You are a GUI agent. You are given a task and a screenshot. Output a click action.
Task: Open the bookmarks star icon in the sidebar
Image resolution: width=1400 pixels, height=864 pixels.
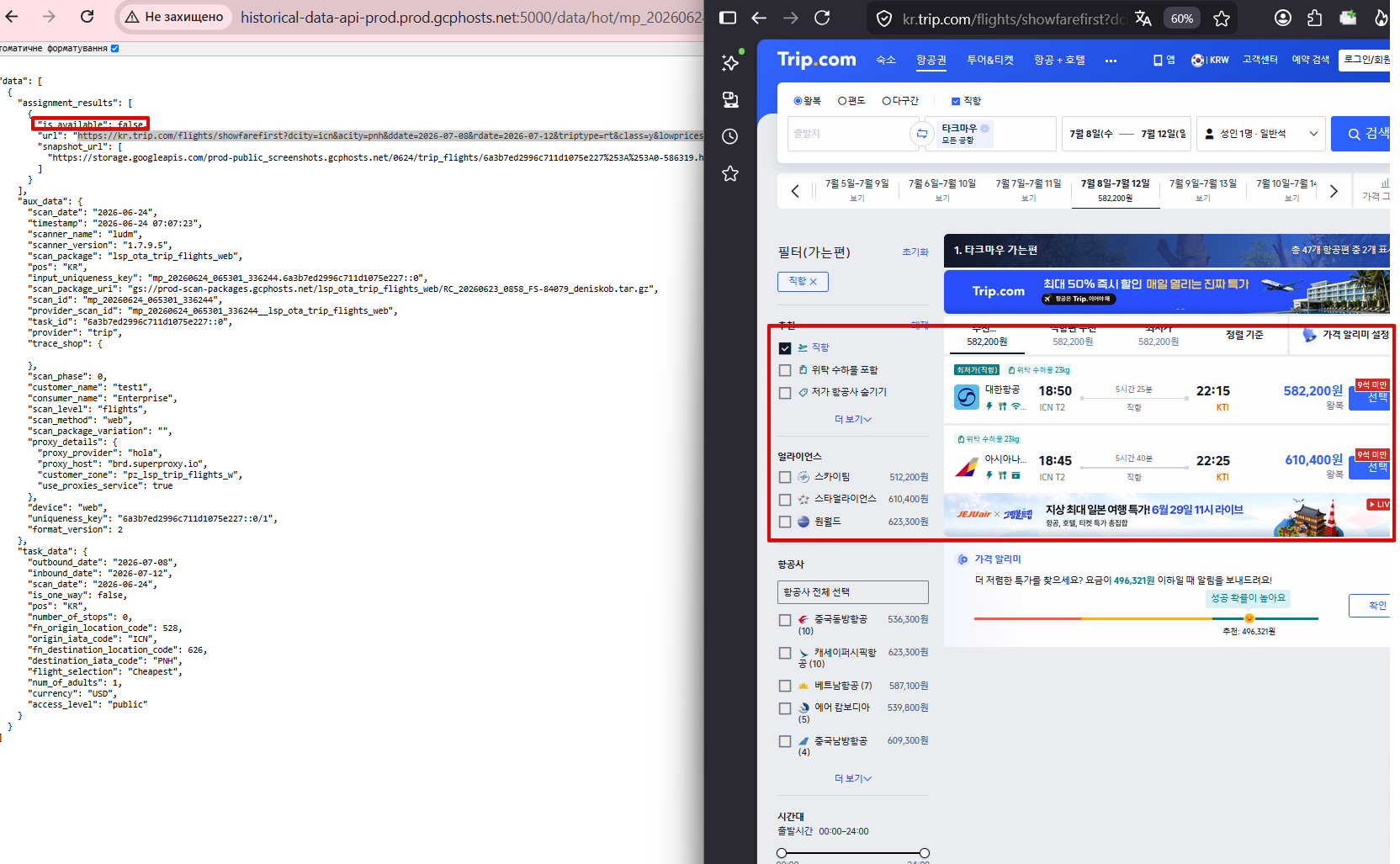tap(730, 173)
